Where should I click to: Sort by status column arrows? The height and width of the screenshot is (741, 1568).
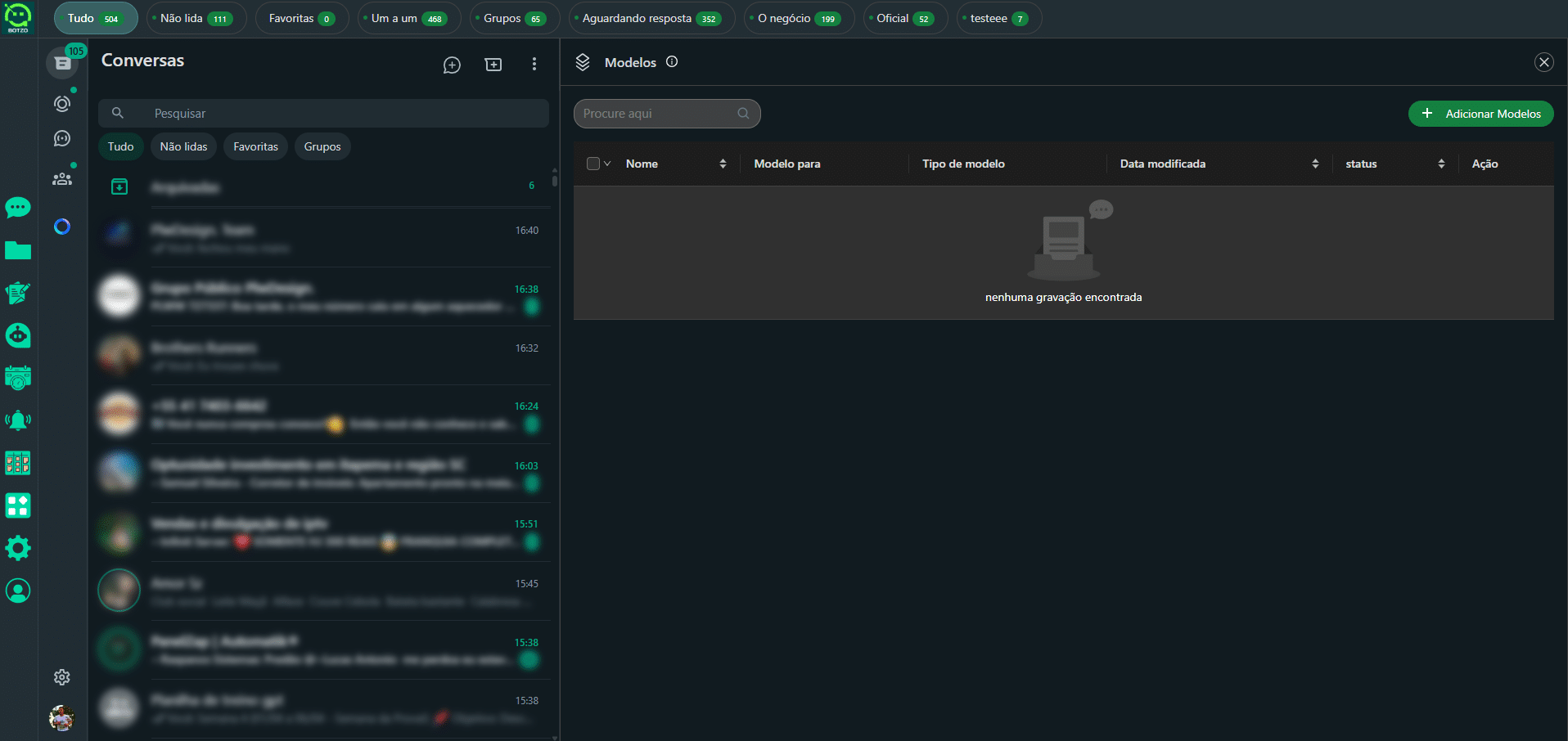(x=1441, y=164)
